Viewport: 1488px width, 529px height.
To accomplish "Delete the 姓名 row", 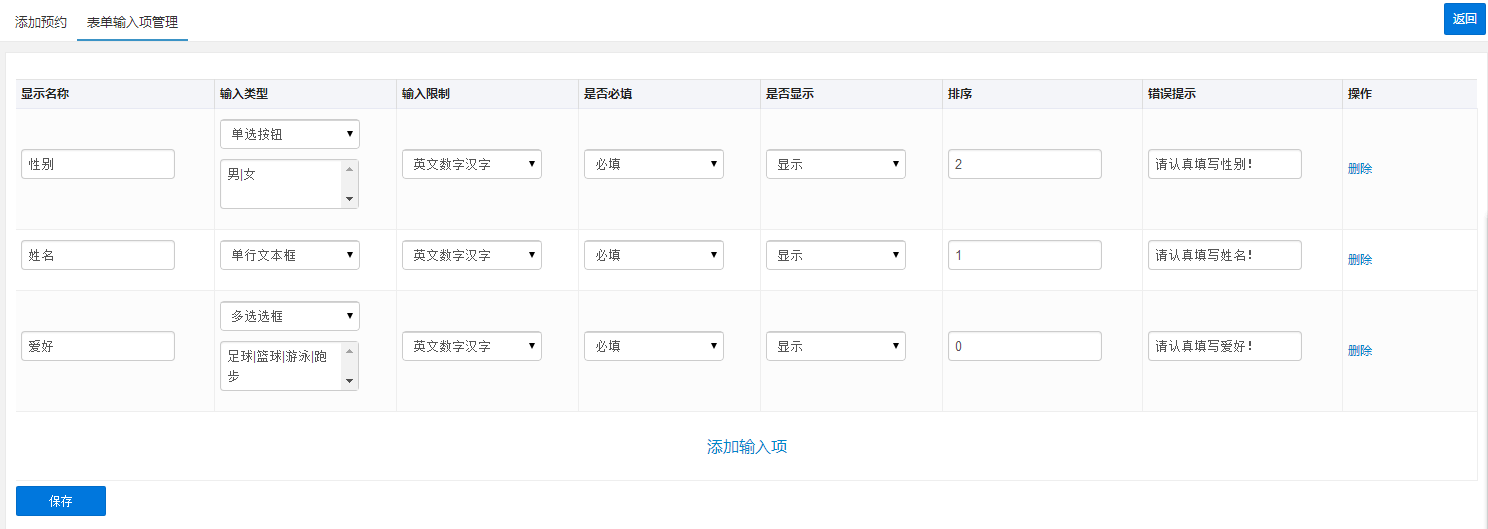I will [1360, 260].
